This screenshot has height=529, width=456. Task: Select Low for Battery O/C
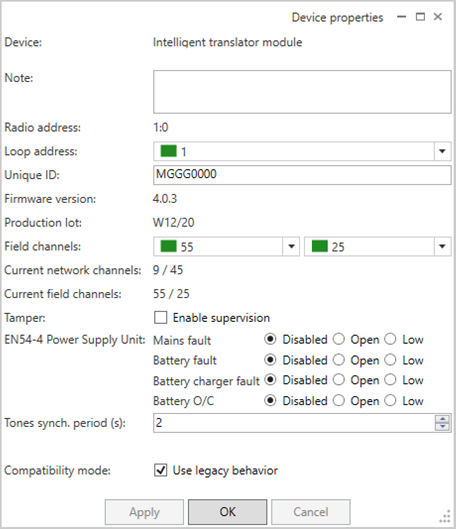(x=390, y=400)
